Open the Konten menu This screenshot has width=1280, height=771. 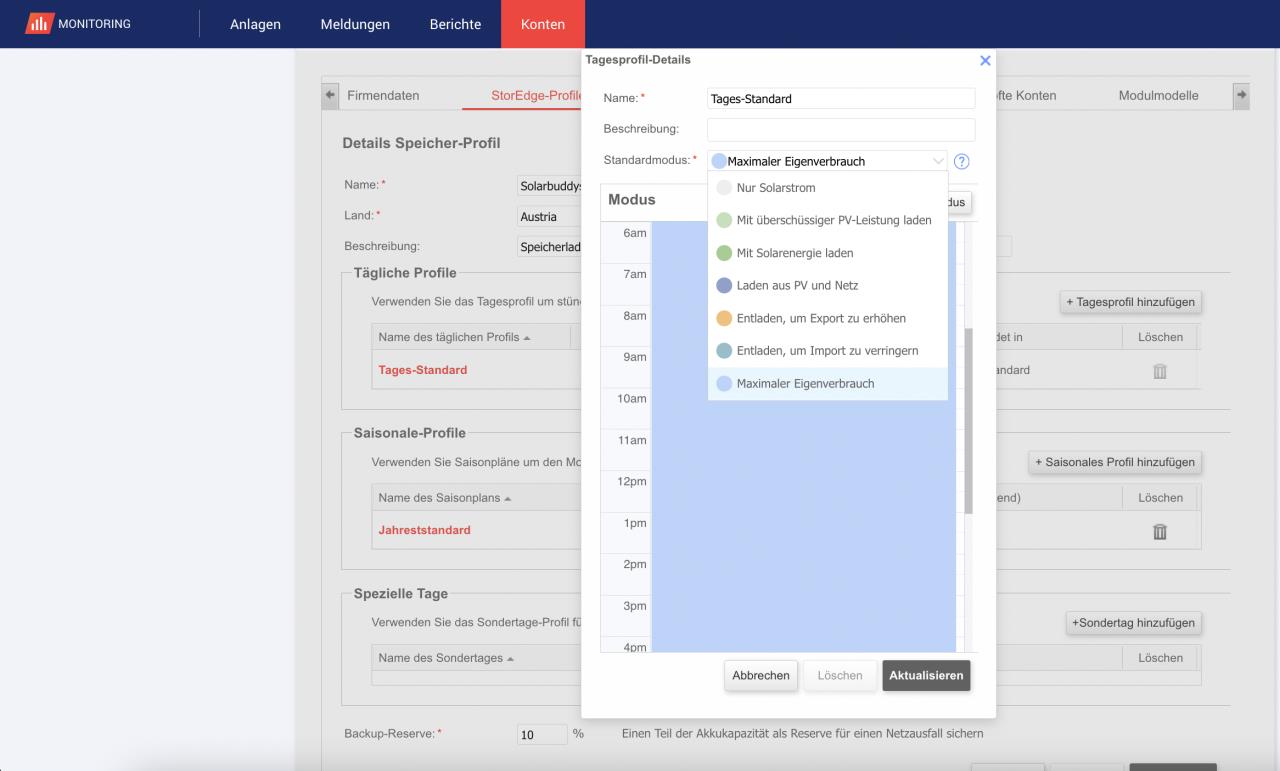click(x=543, y=24)
